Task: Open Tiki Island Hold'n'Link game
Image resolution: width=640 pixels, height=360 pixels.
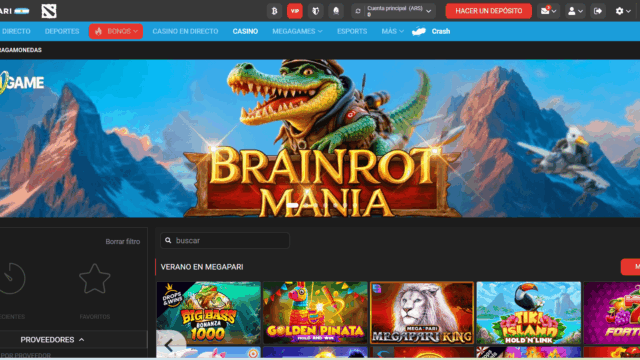Action: (529, 313)
